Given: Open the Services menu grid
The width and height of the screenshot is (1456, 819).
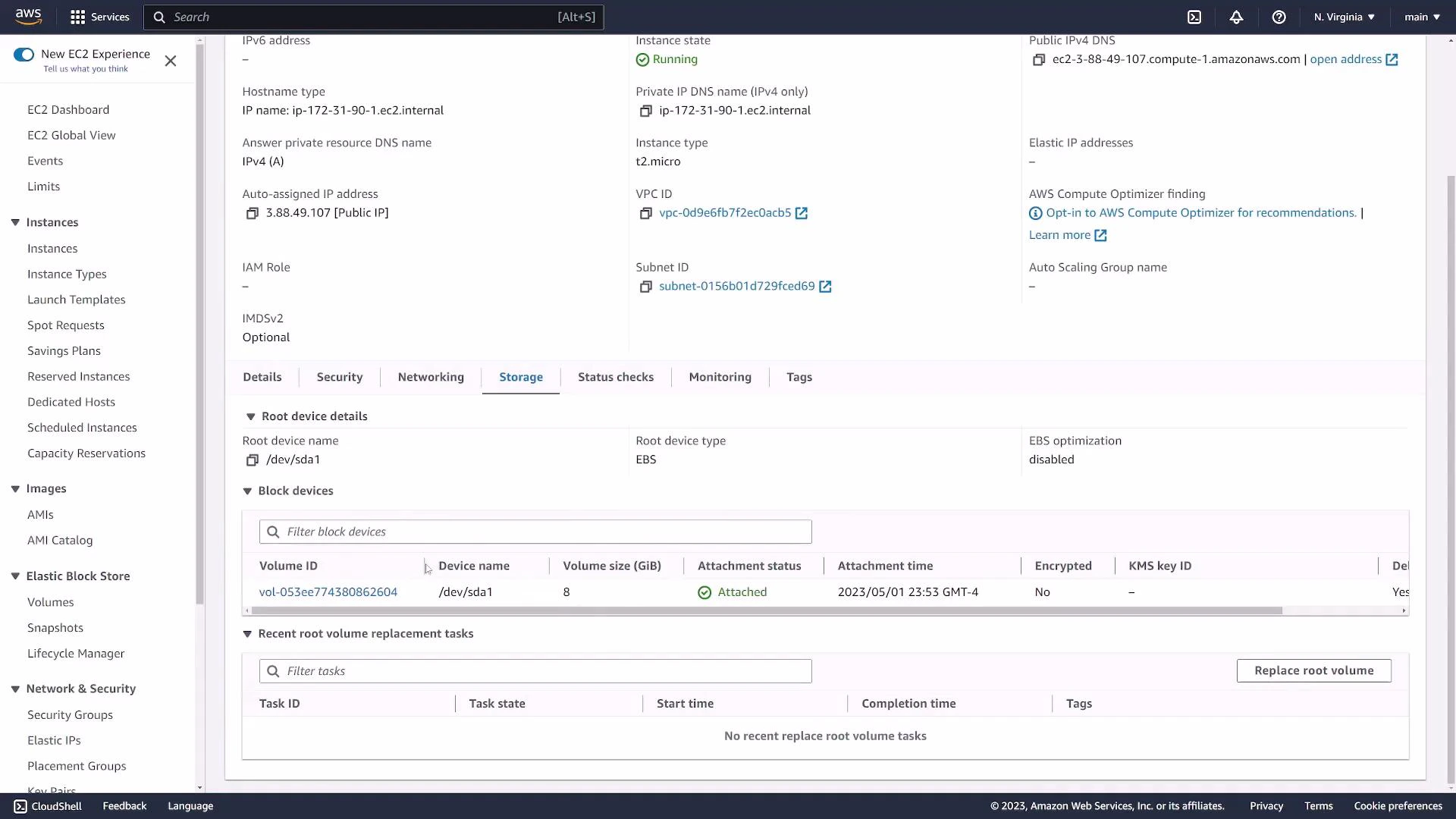Looking at the screenshot, I should [99, 17].
